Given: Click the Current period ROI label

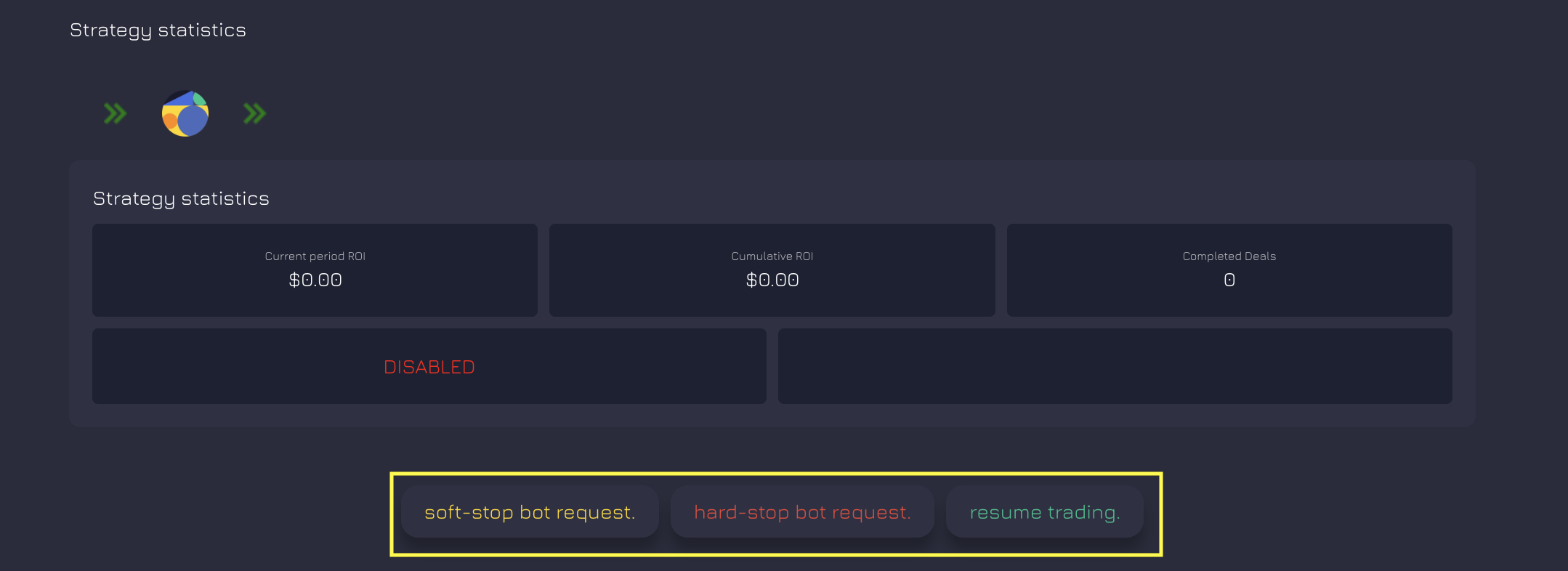Looking at the screenshot, I should click(315, 256).
